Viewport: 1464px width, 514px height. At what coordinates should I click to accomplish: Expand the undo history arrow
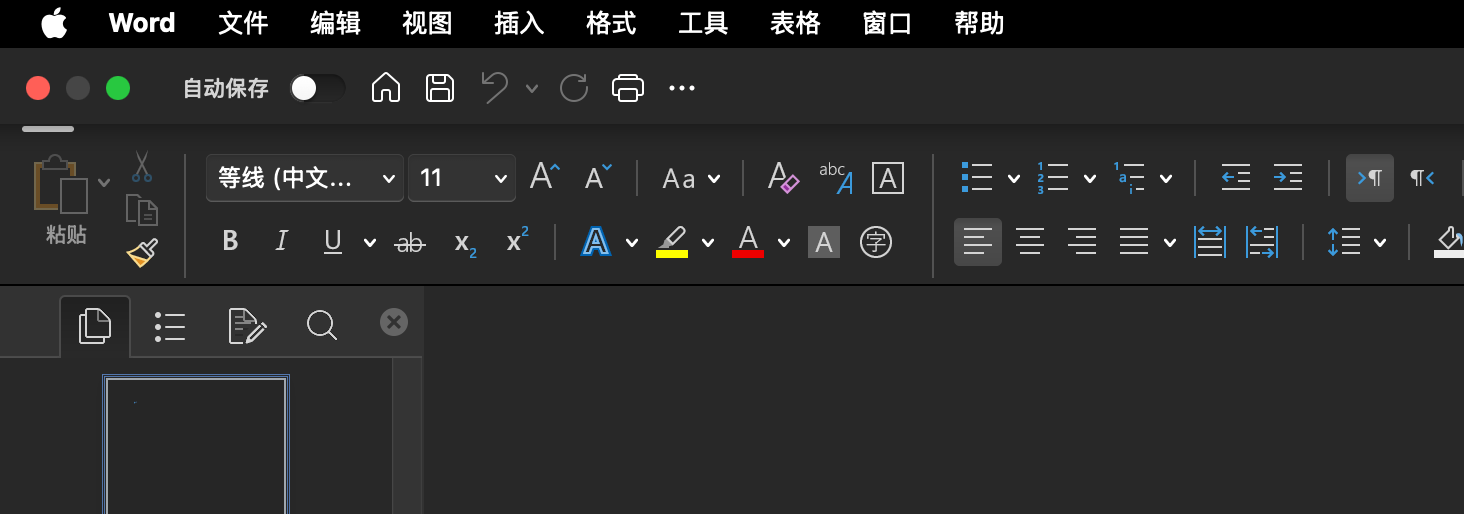tap(532, 89)
